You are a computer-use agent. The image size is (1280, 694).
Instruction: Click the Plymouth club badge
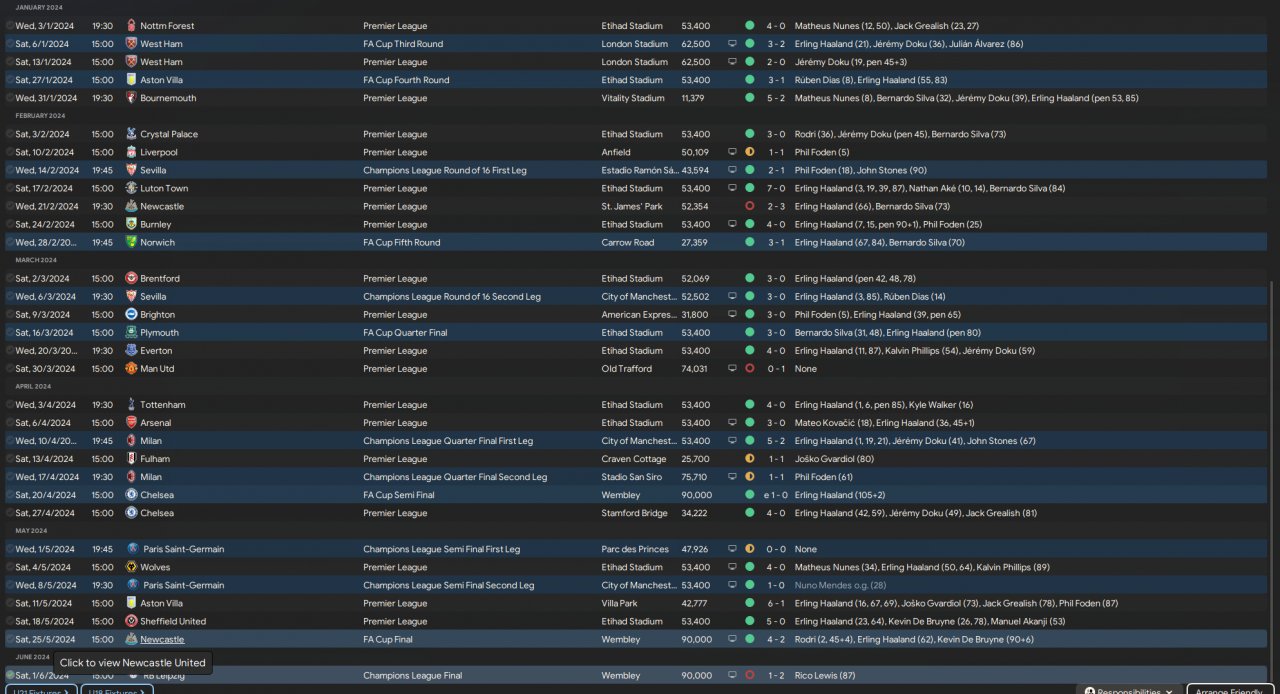click(131, 332)
